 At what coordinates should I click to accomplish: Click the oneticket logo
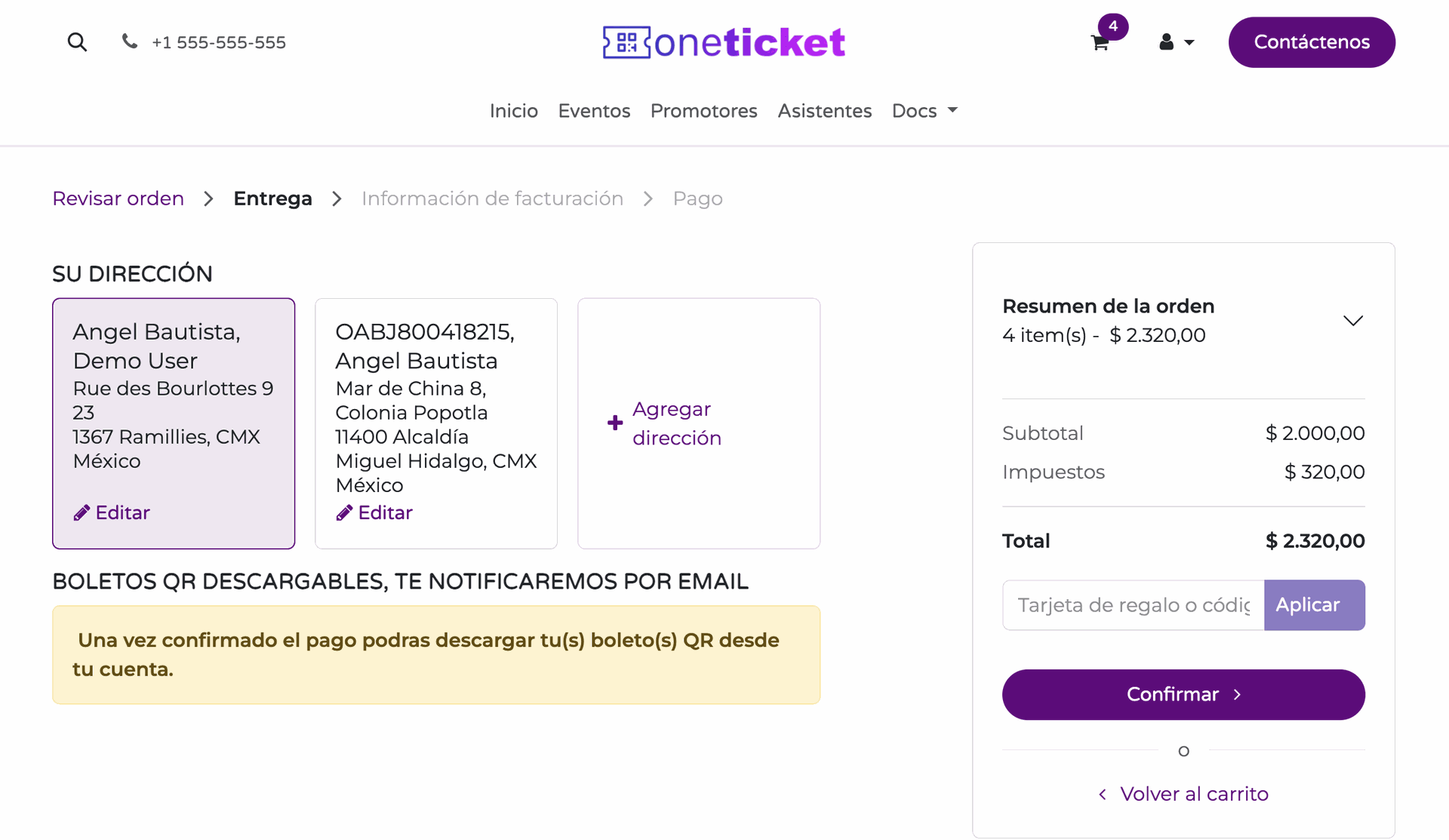pos(724,42)
